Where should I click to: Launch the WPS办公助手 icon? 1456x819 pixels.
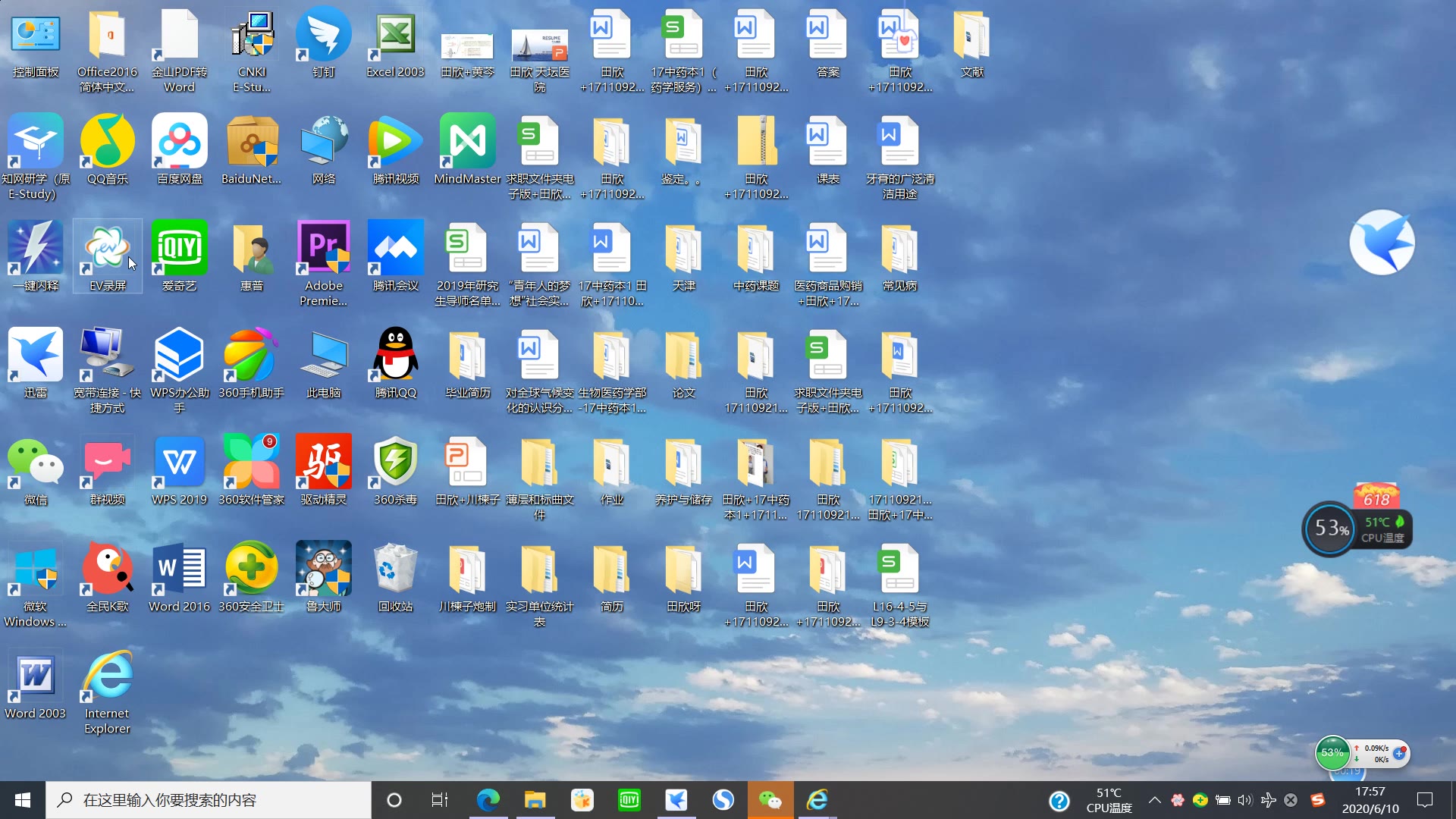point(180,370)
